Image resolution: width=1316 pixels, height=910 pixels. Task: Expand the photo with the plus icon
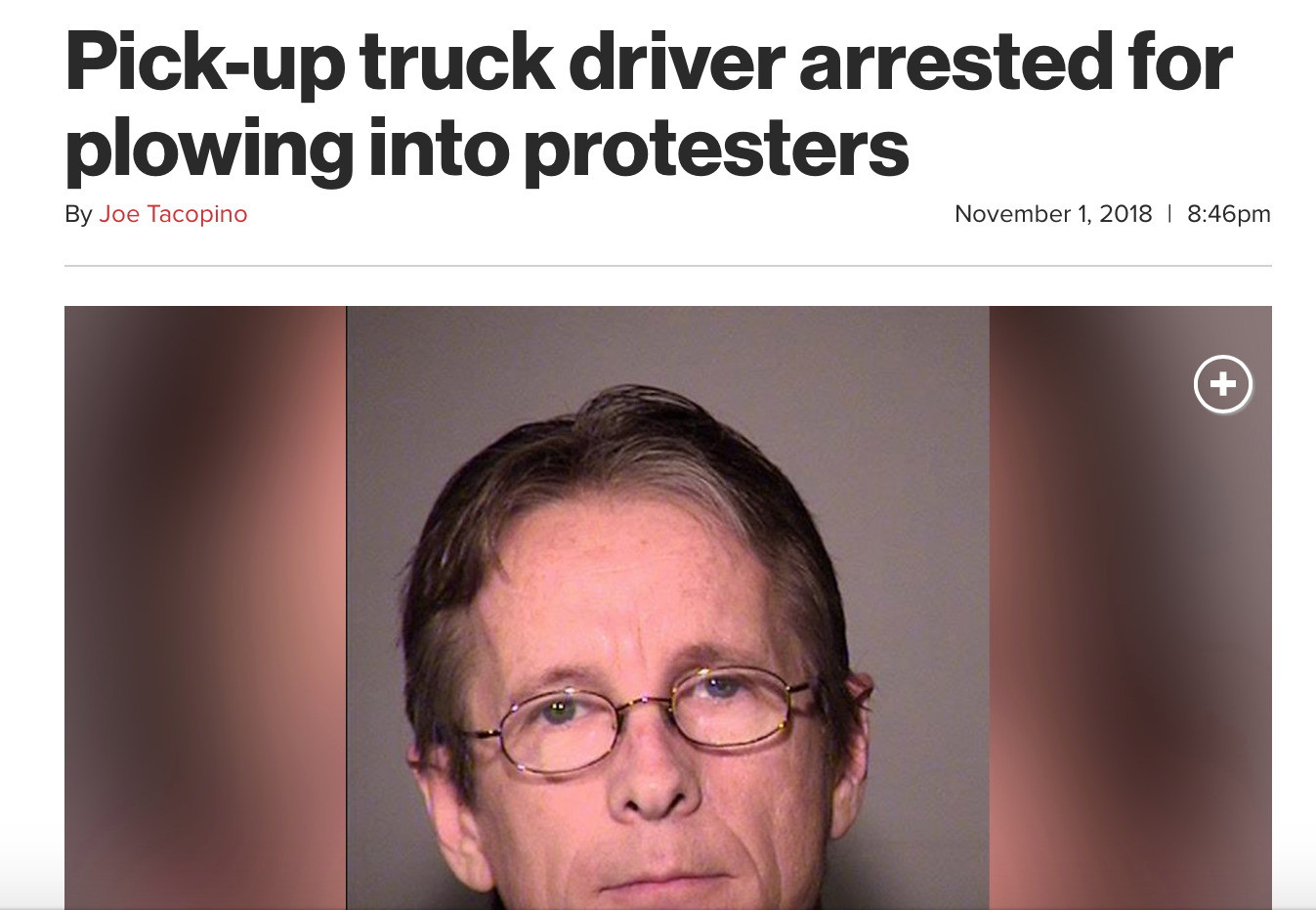click(1223, 384)
